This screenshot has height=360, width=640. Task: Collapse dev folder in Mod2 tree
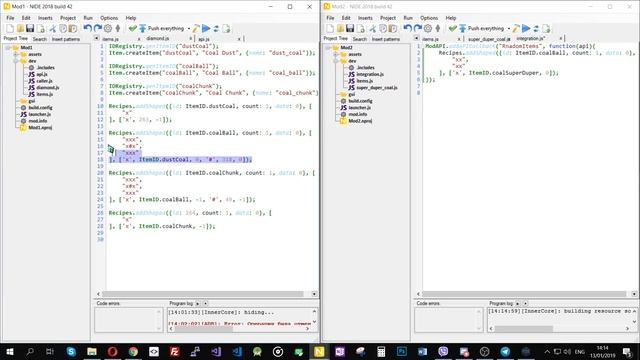point(336,61)
